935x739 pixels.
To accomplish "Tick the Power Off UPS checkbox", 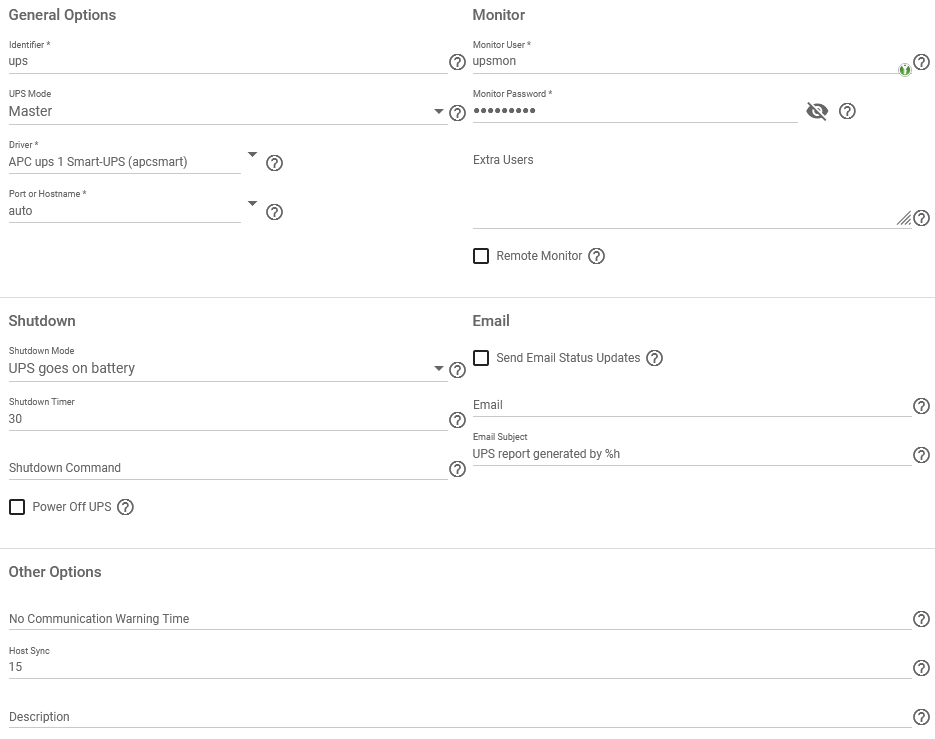I will click(17, 507).
